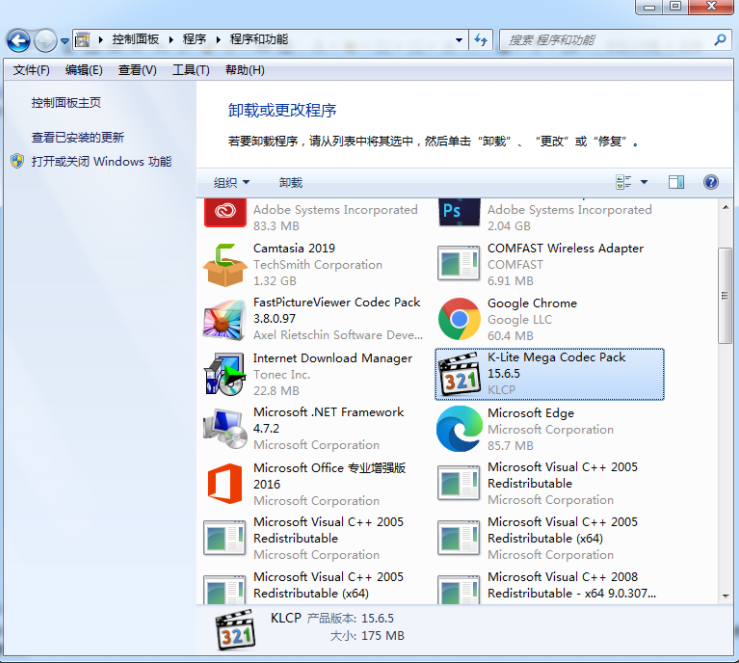The width and height of the screenshot is (739, 663).
Task: Click the 搜索 程序和功能 search field
Action: click(608, 40)
